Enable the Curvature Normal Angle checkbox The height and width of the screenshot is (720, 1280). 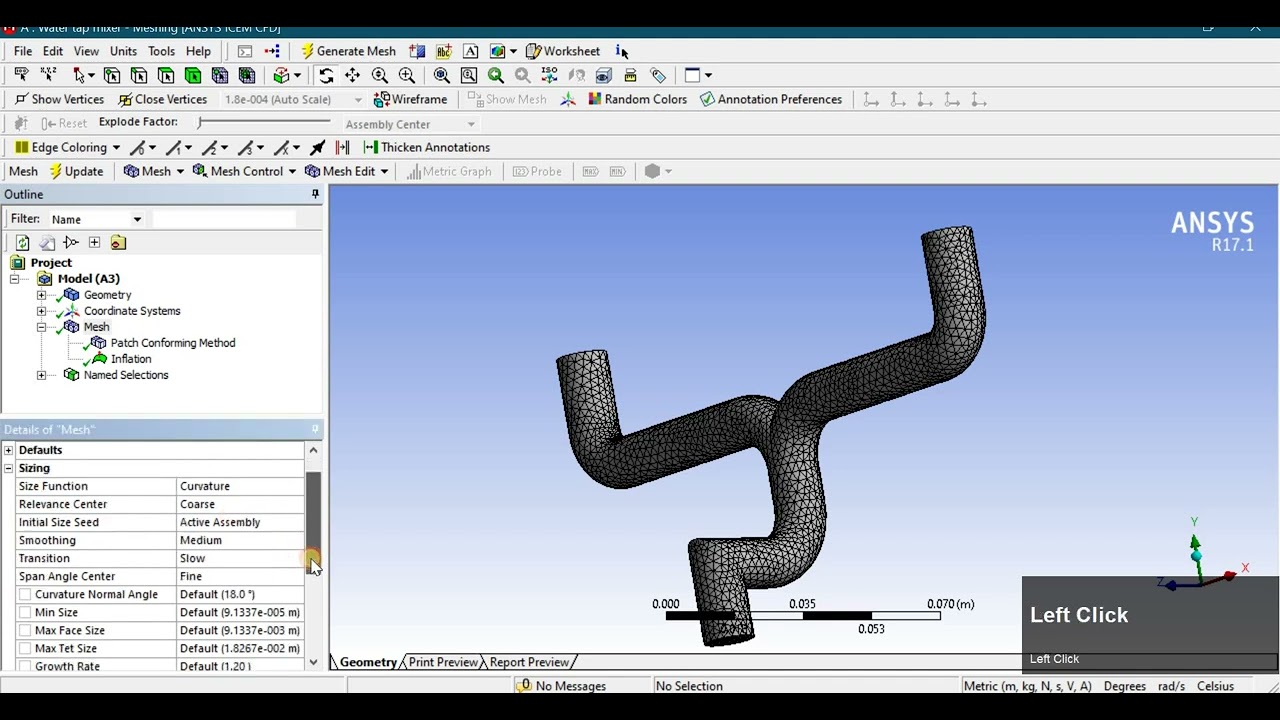pyautogui.click(x=25, y=594)
